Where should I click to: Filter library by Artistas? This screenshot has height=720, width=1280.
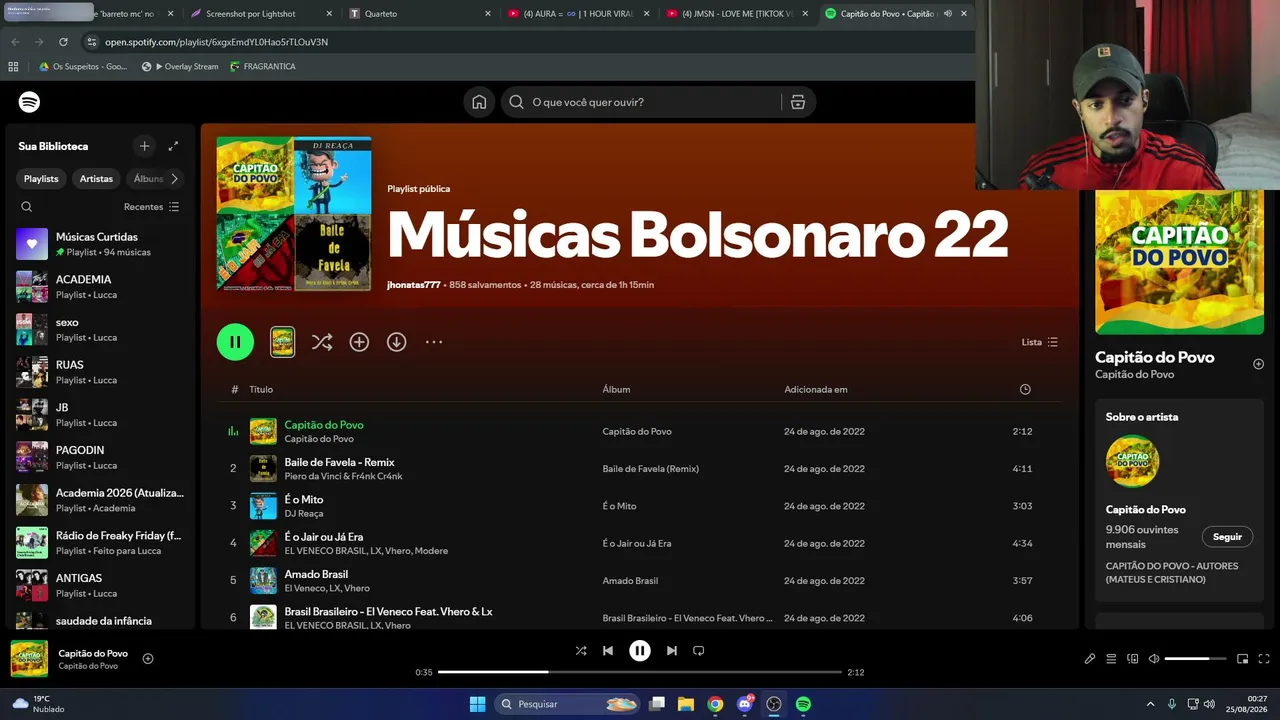[97, 179]
